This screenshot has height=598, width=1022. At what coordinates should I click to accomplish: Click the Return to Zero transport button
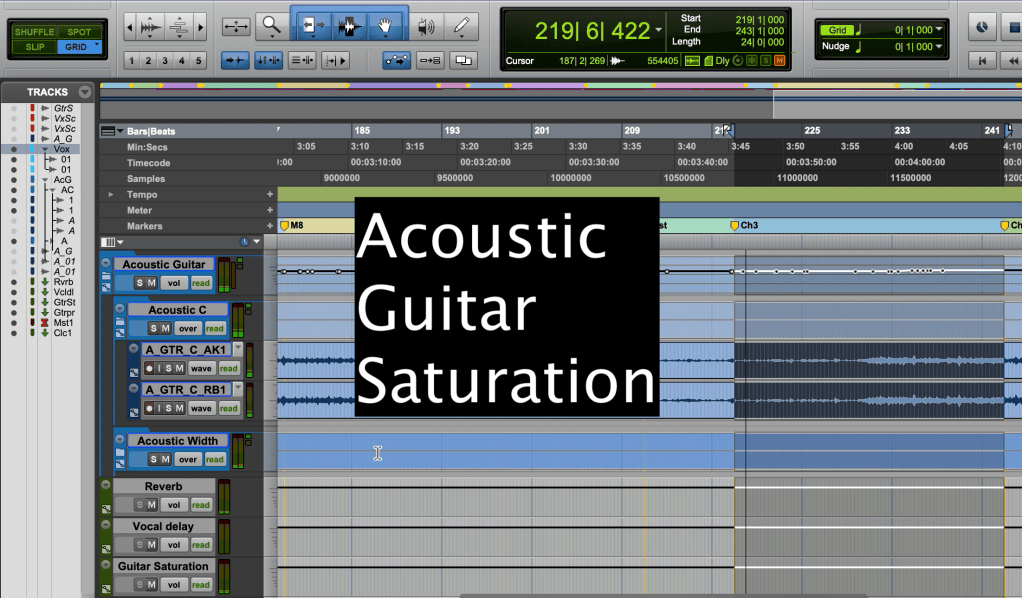(x=983, y=61)
